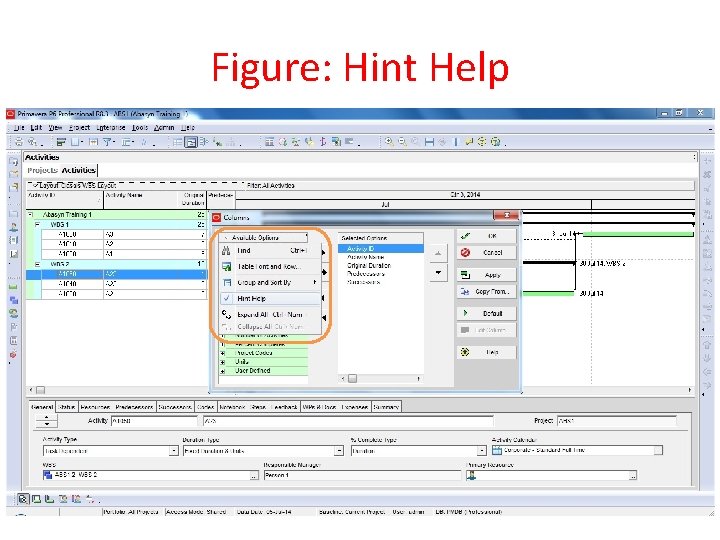
Task: Click Cancel in the Columns dialog
Action: 486,253
